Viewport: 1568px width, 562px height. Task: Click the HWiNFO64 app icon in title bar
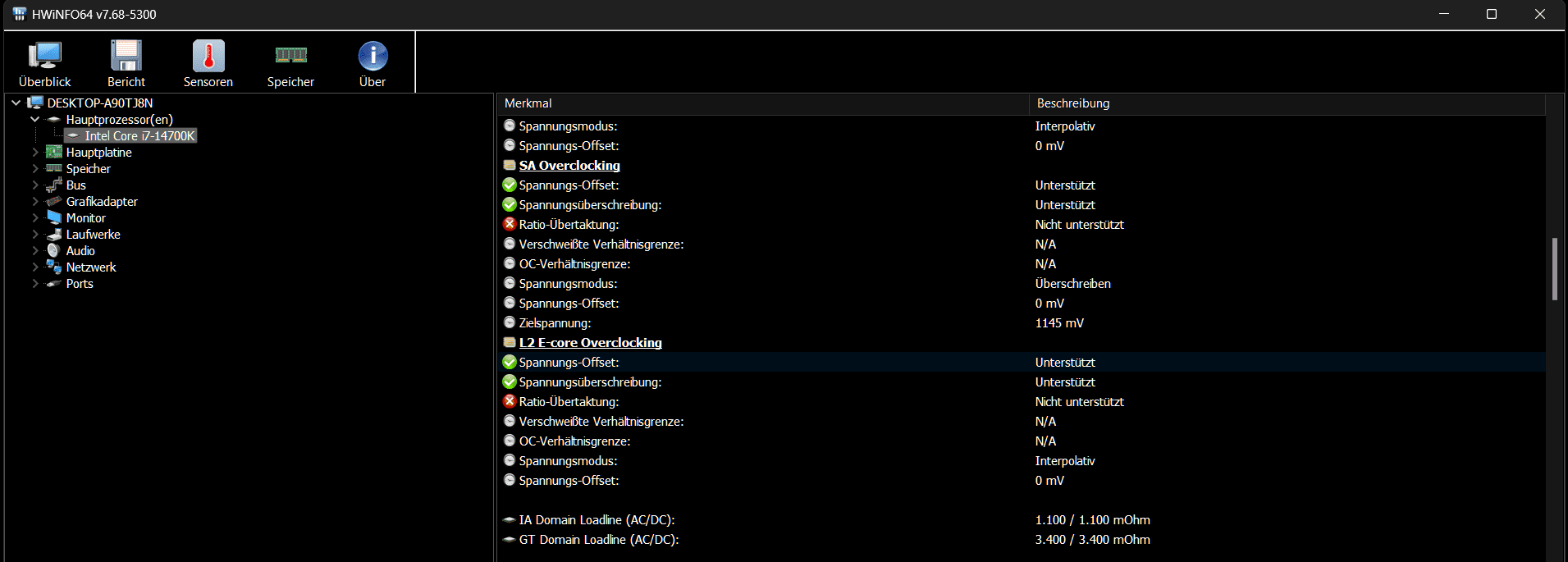click(x=20, y=14)
